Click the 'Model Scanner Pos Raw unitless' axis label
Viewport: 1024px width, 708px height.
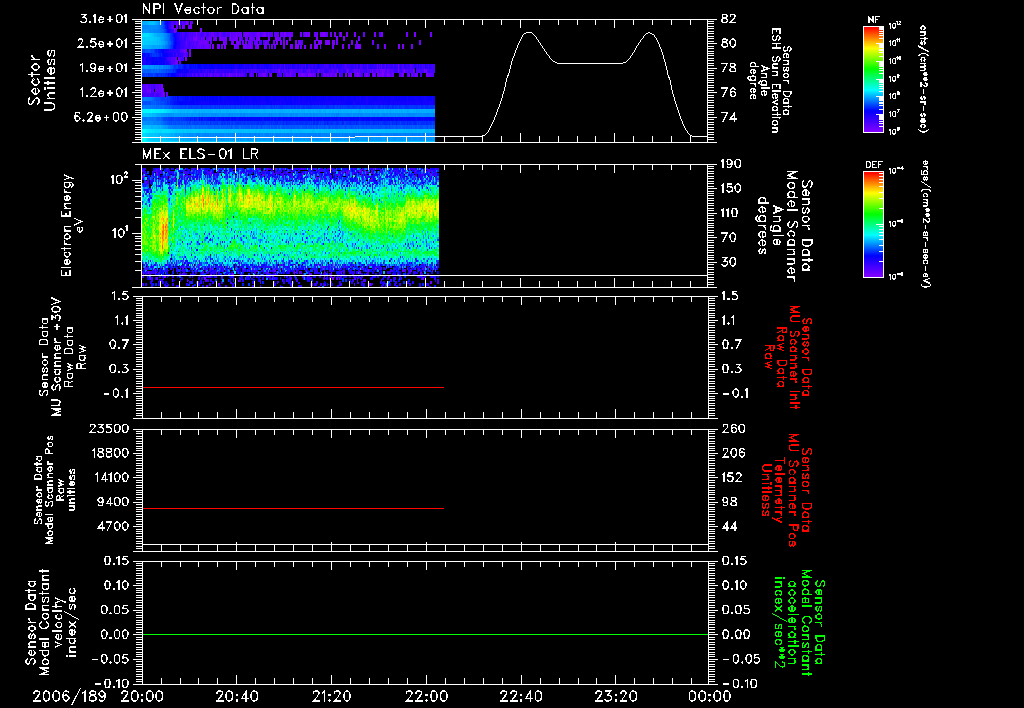click(56, 490)
